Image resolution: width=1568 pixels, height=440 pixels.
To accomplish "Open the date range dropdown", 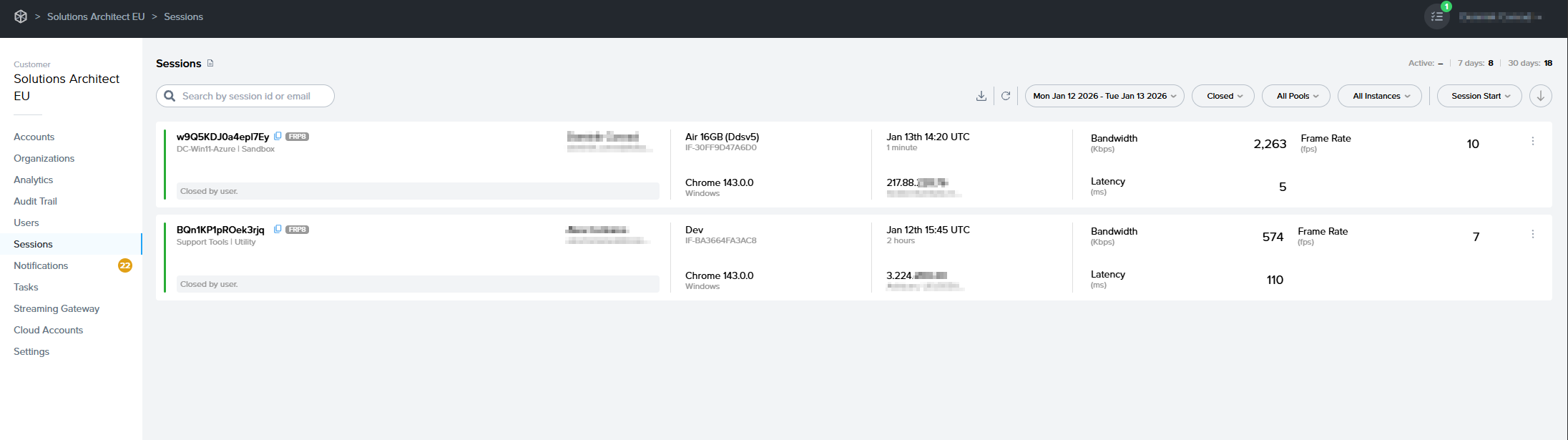I will pos(1104,96).
